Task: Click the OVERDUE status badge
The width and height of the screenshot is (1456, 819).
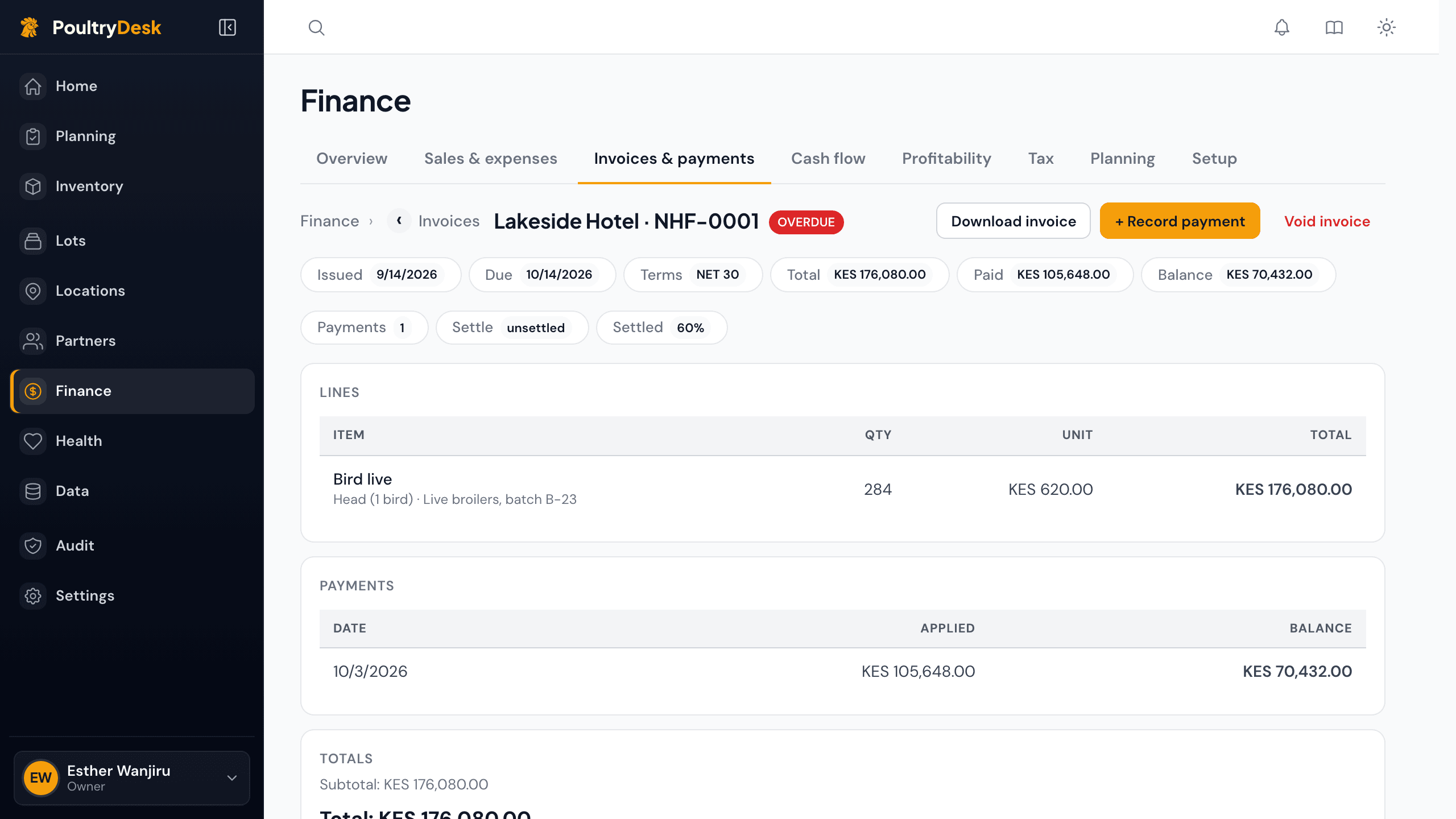Action: [806, 222]
